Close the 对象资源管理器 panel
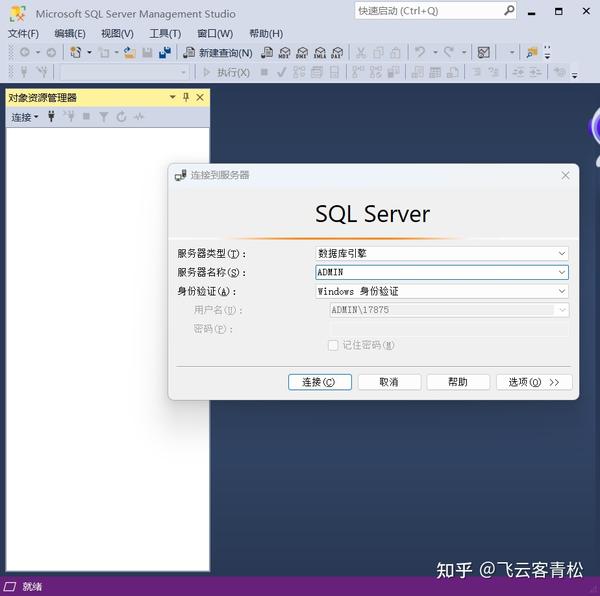The width and height of the screenshot is (600, 596). [200, 98]
